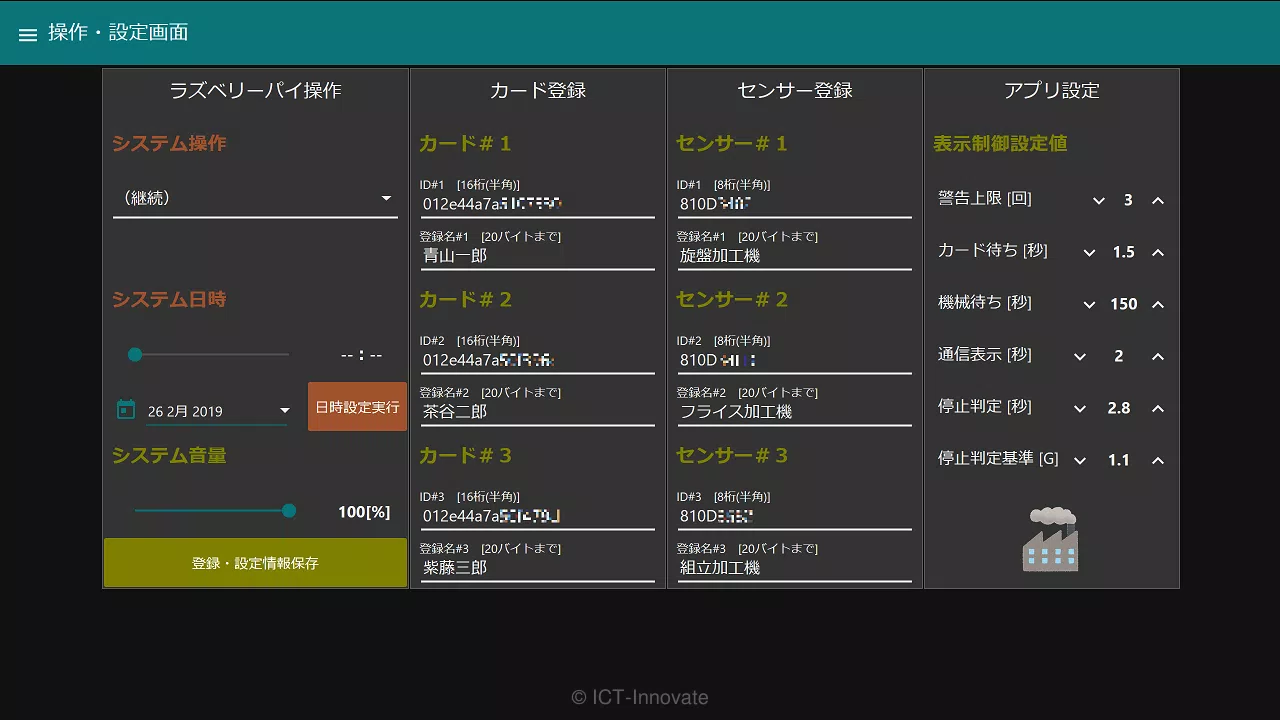Click the Card ID#1 input field
The image size is (1280, 720).
(x=537, y=204)
